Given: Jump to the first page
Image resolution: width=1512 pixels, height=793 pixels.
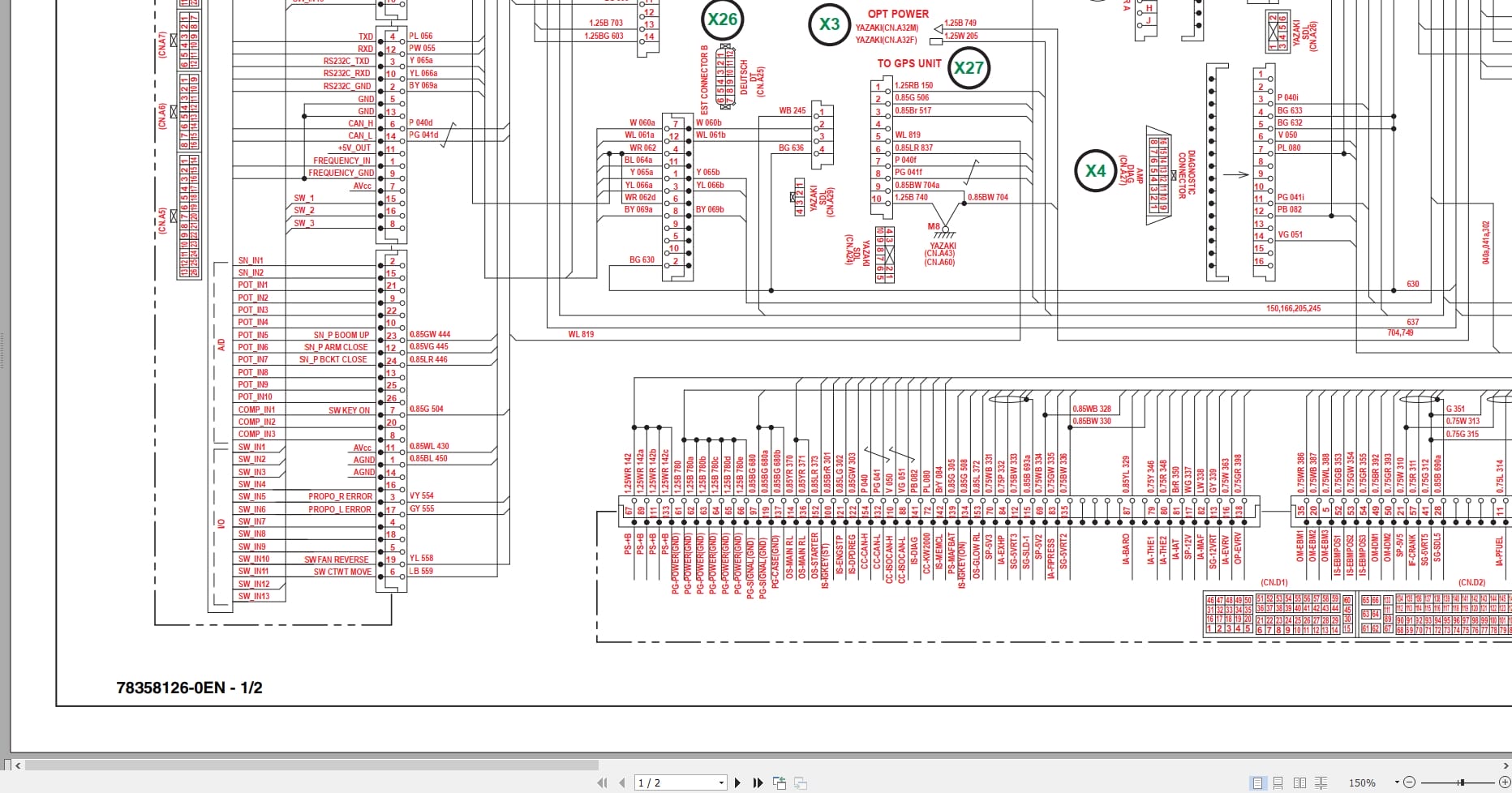Looking at the screenshot, I should click(x=602, y=782).
